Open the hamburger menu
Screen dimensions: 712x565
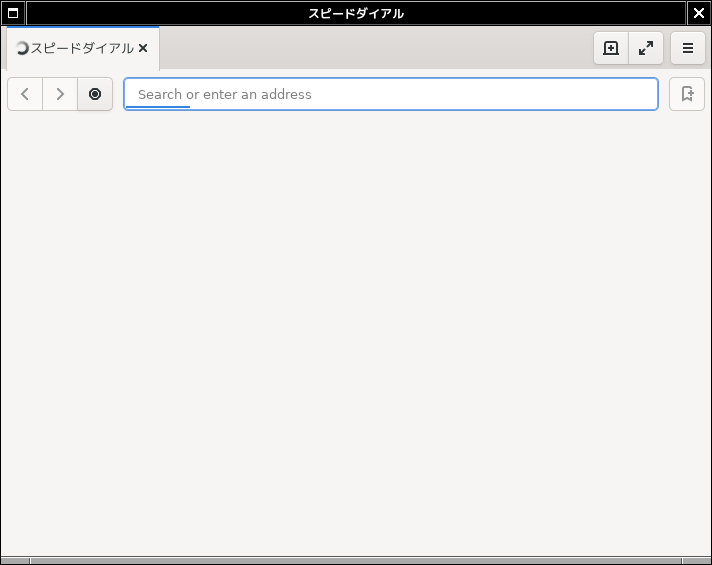687,48
